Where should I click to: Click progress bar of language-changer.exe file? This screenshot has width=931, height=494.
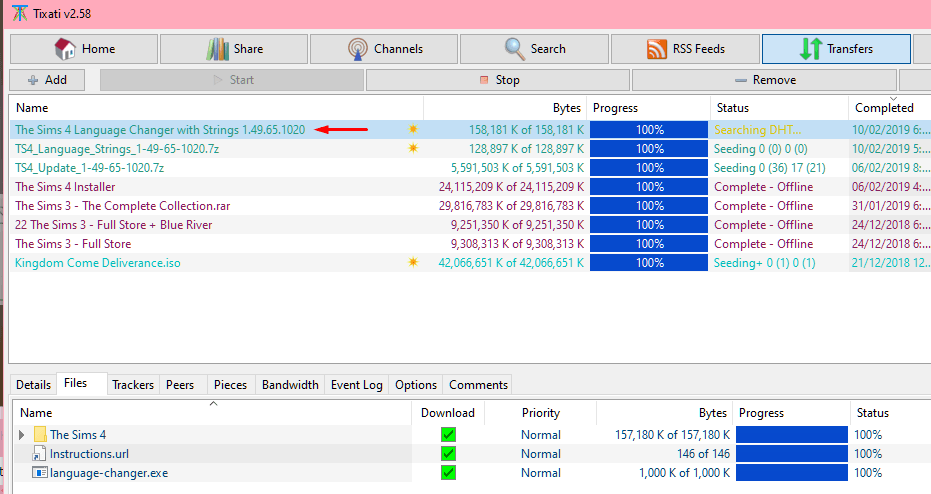791,473
